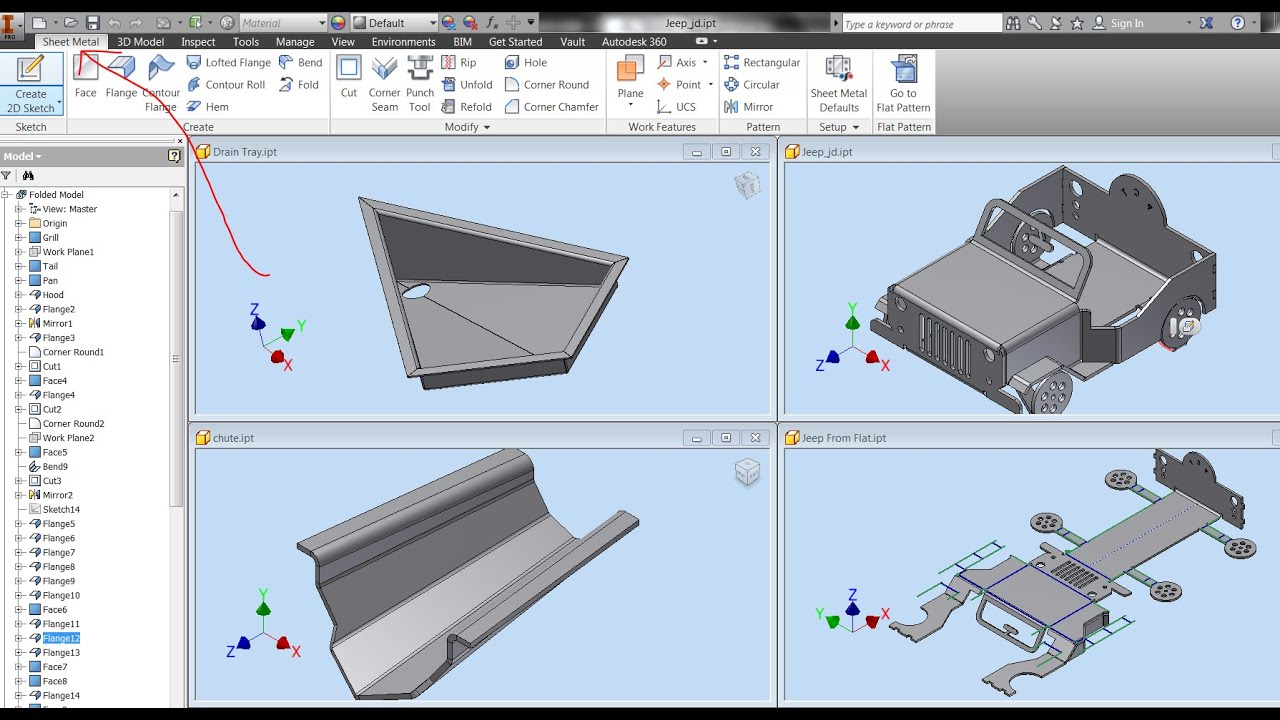The width and height of the screenshot is (1280, 720).
Task: Select Flange12 in the model tree
Action: pos(61,638)
